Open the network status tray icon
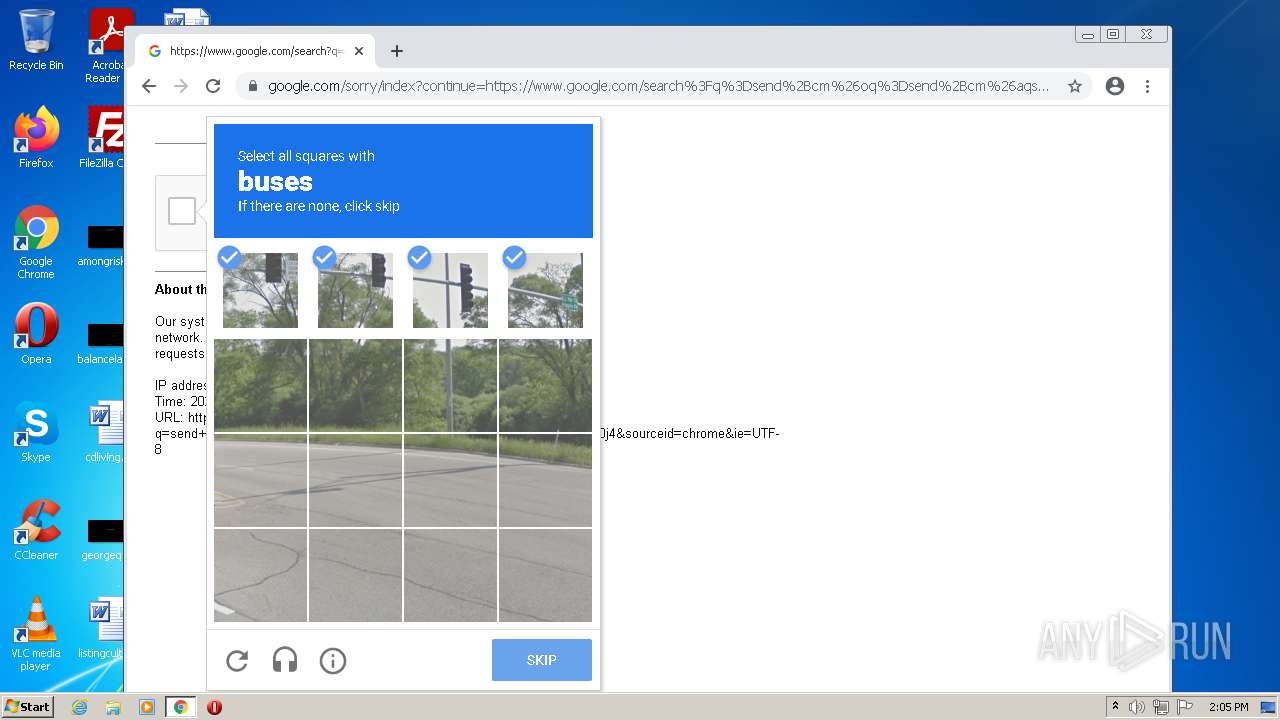The image size is (1280, 720). (x=1160, y=707)
